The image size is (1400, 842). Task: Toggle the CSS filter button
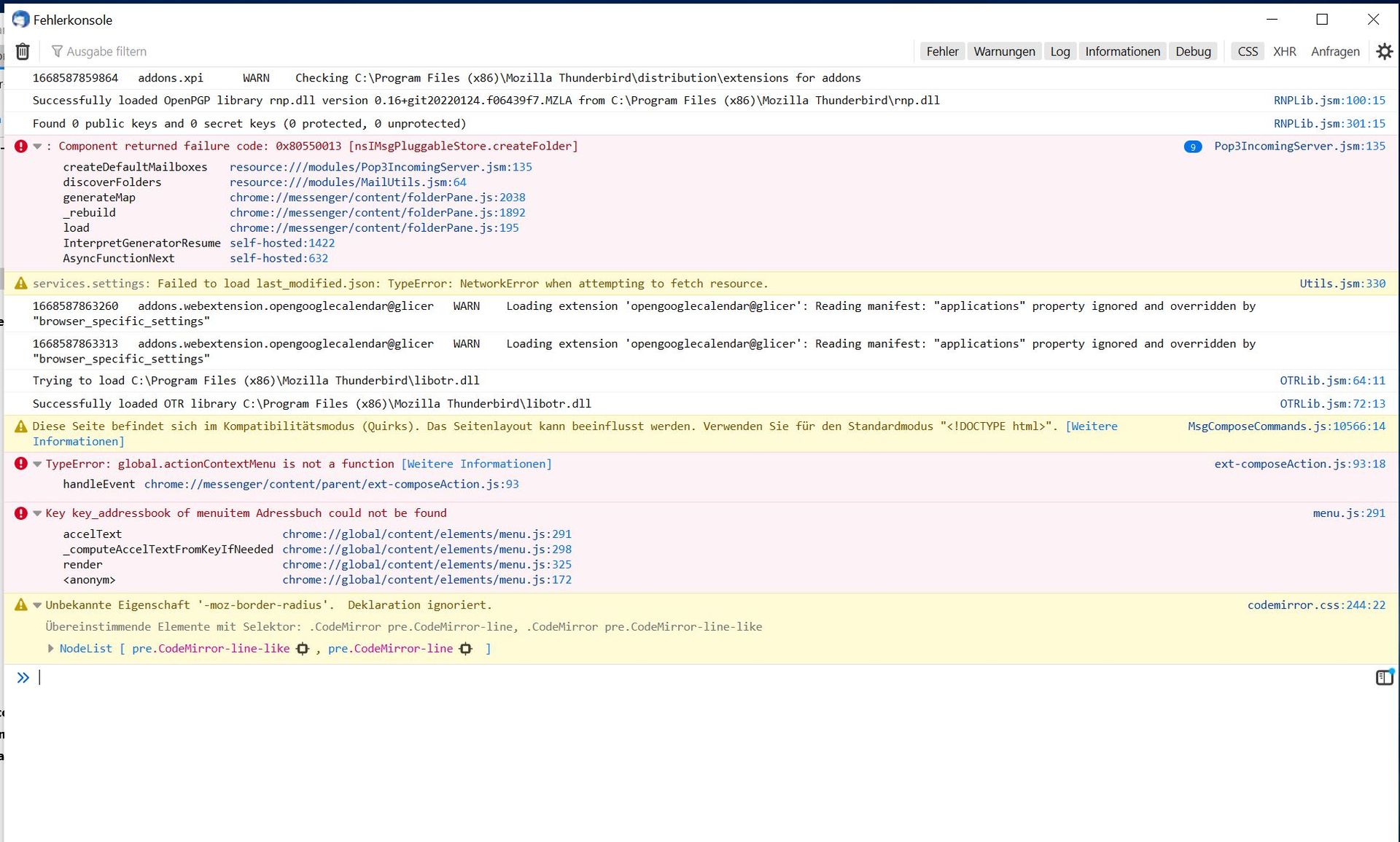(1248, 52)
